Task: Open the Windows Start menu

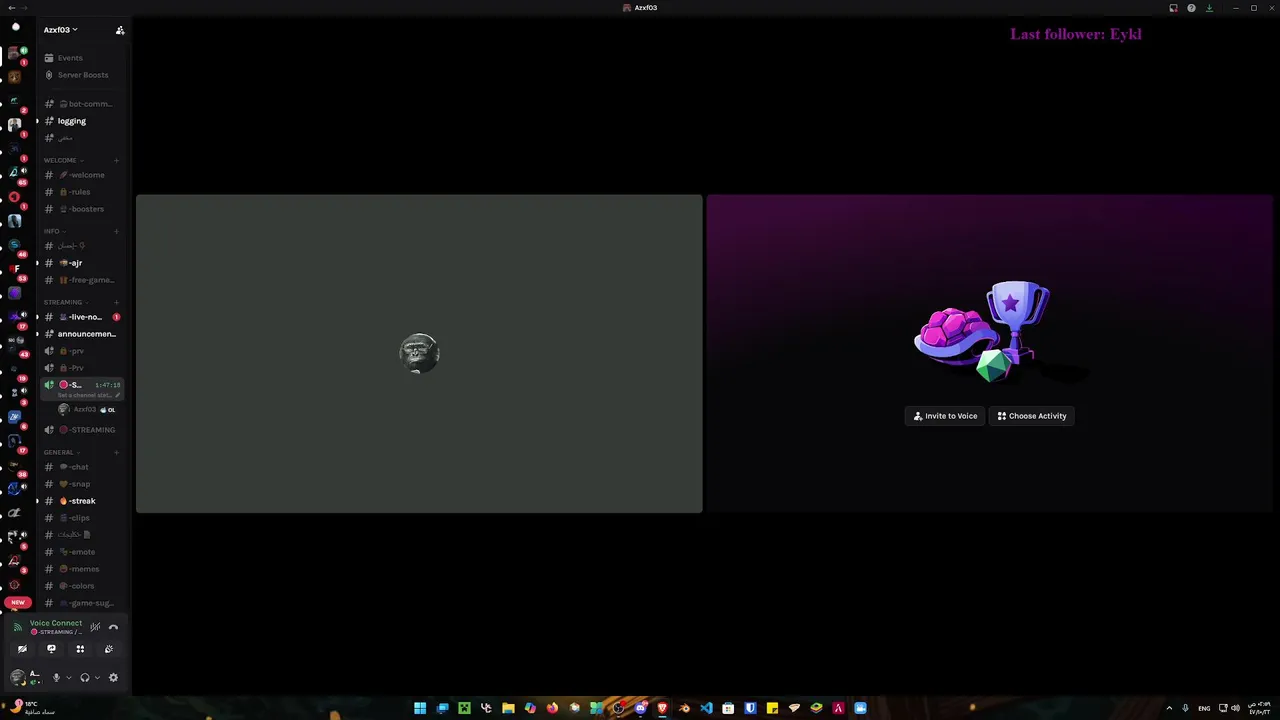Action: point(420,708)
